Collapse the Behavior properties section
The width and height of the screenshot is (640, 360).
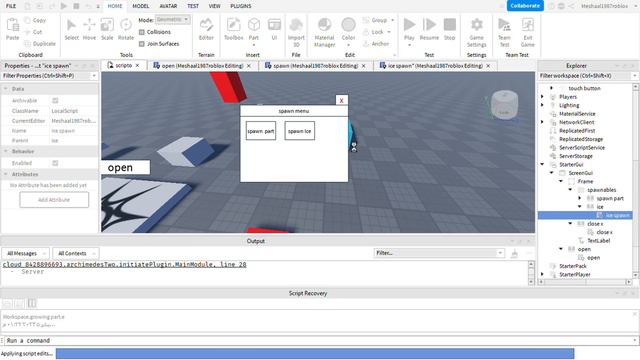click(x=6, y=151)
